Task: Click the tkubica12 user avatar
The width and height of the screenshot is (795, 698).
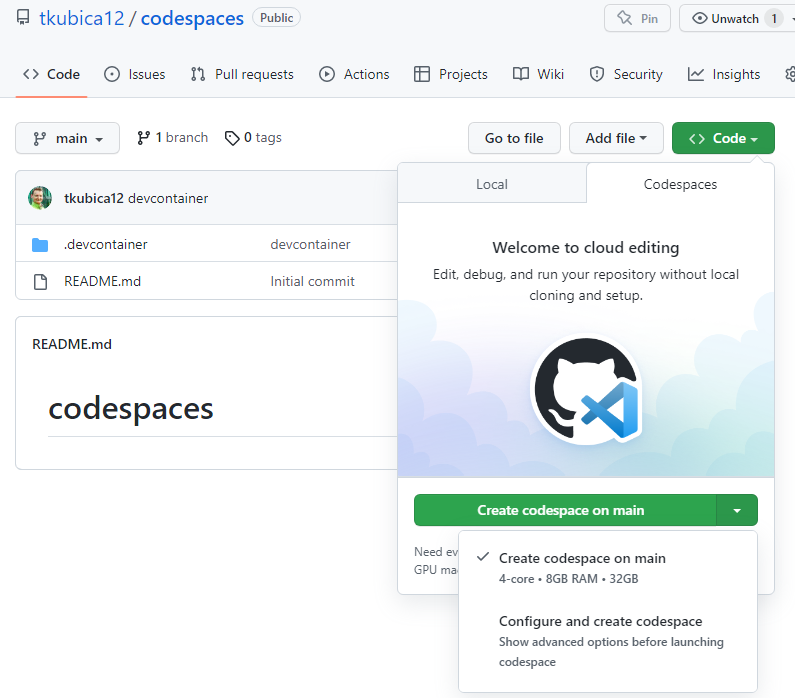Action: (x=40, y=198)
